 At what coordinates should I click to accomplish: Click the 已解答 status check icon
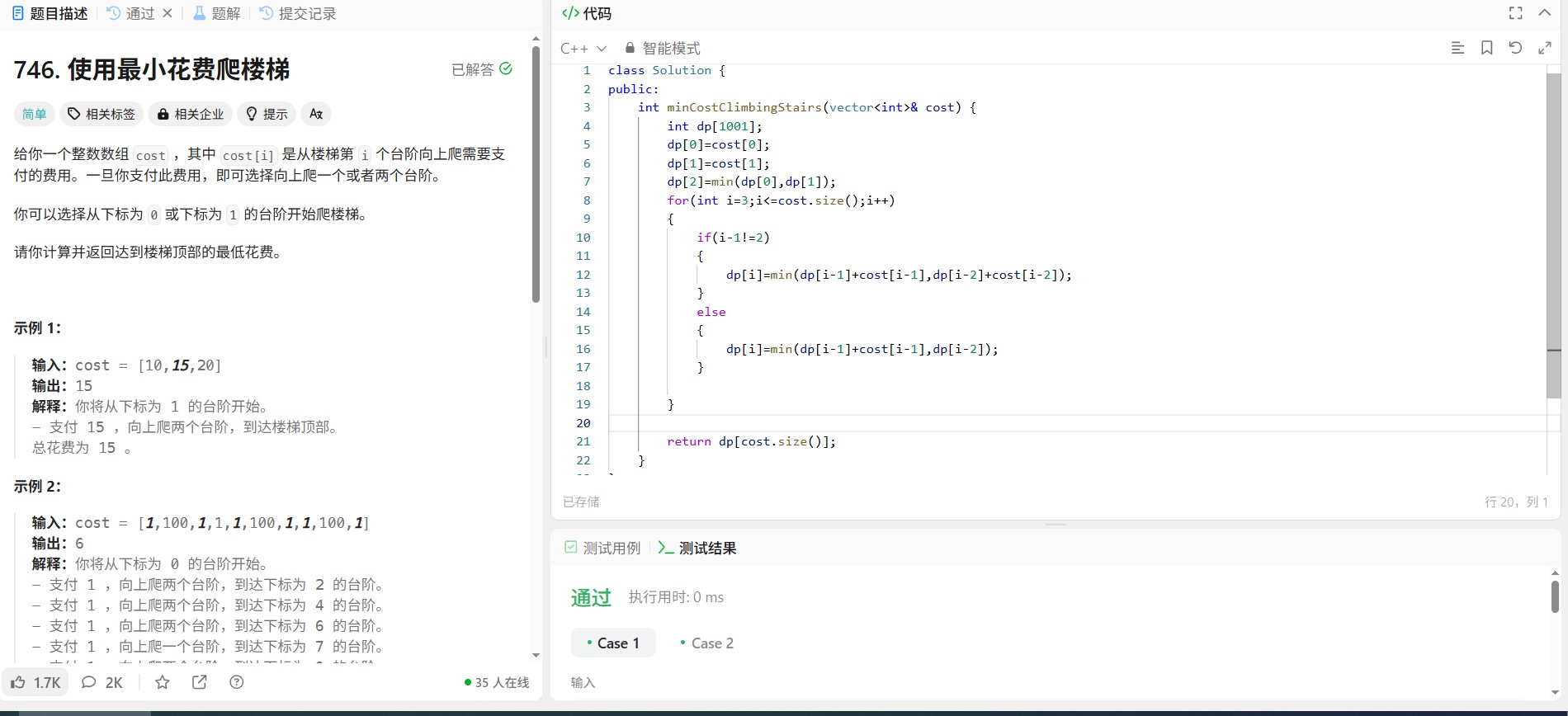506,68
